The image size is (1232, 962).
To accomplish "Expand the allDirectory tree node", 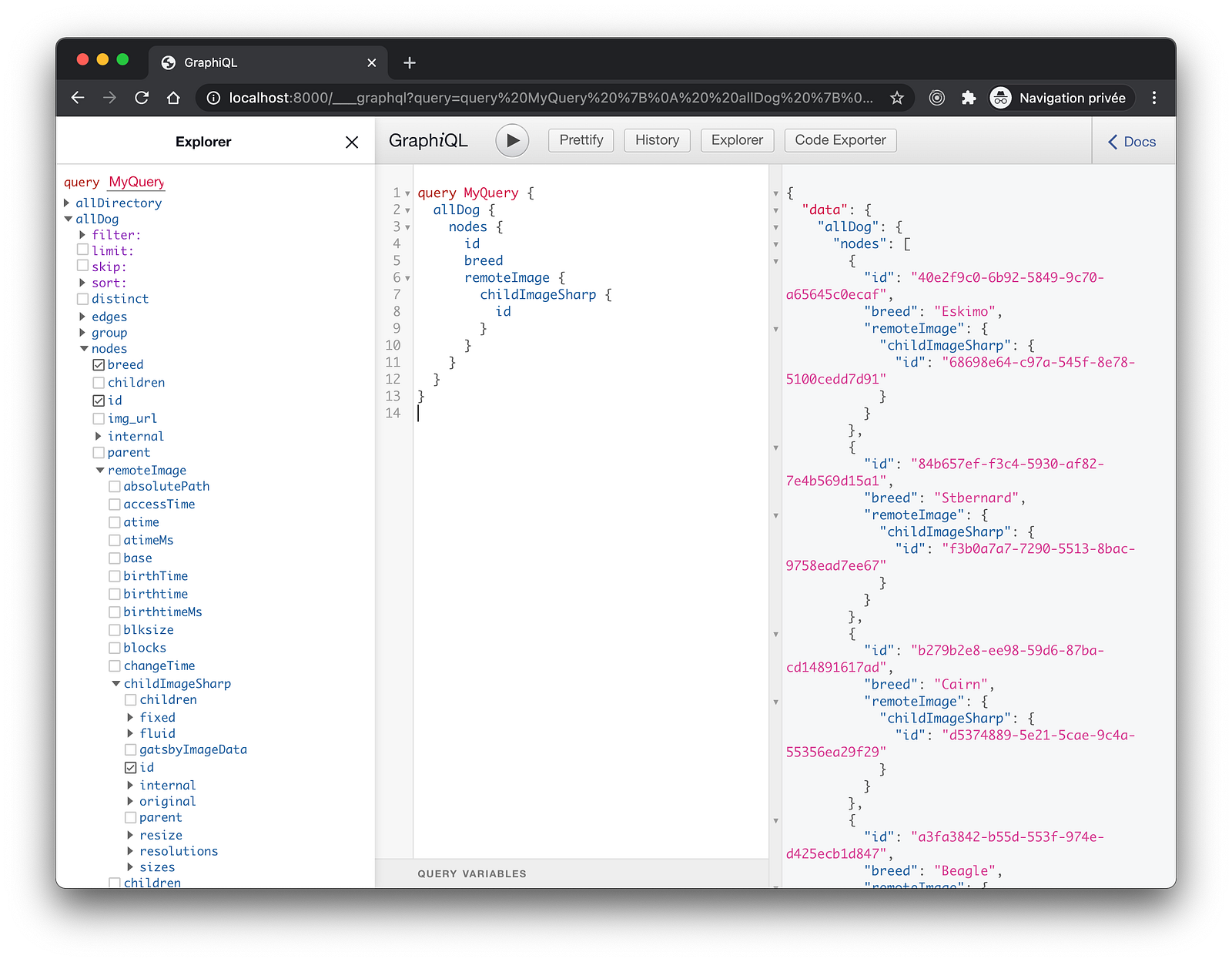I will click(x=67, y=203).
